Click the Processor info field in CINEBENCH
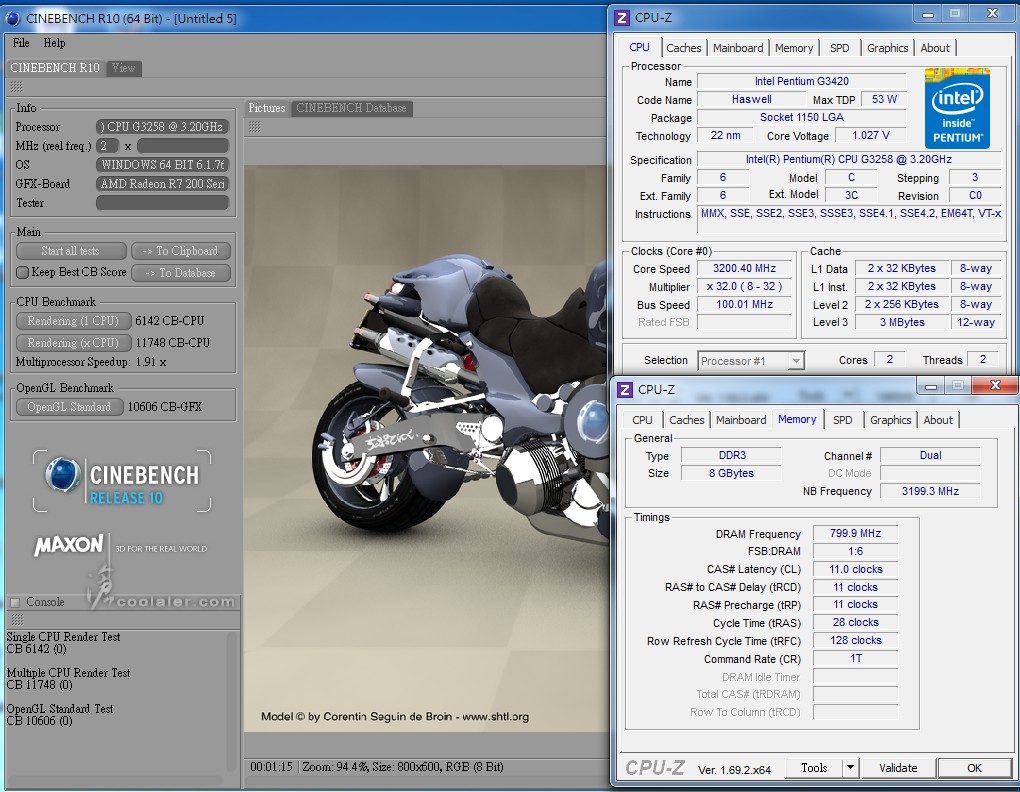The height and width of the screenshot is (792, 1020). (x=163, y=127)
